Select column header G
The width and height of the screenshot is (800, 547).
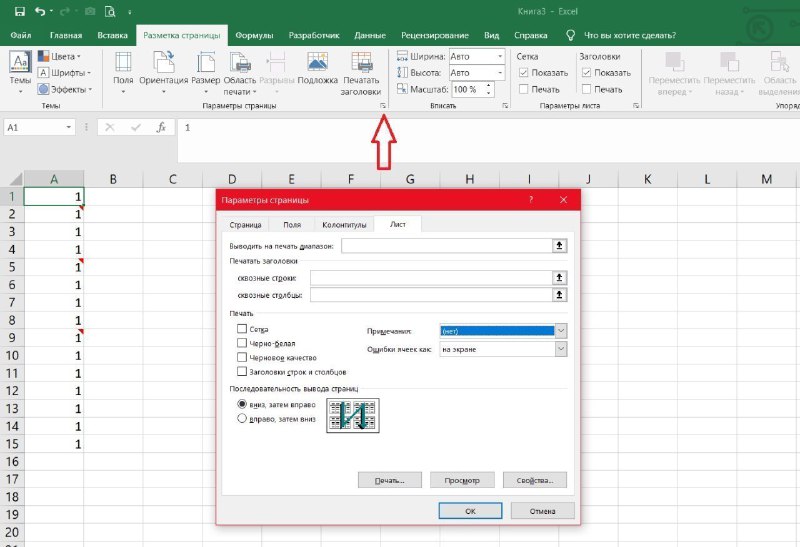(x=410, y=179)
